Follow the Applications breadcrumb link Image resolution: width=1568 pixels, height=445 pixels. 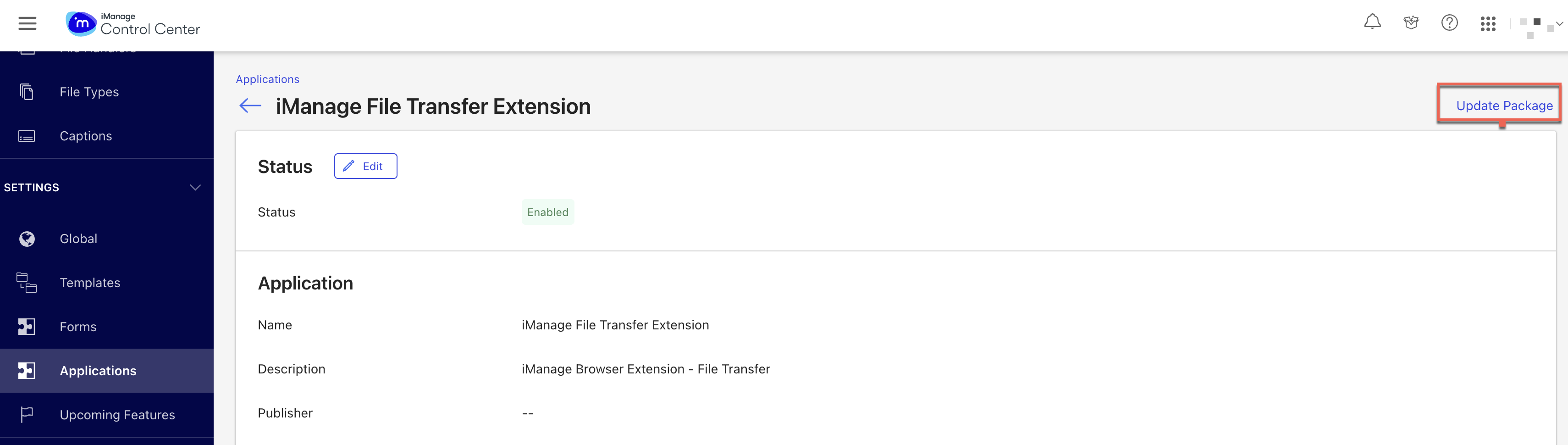point(267,79)
